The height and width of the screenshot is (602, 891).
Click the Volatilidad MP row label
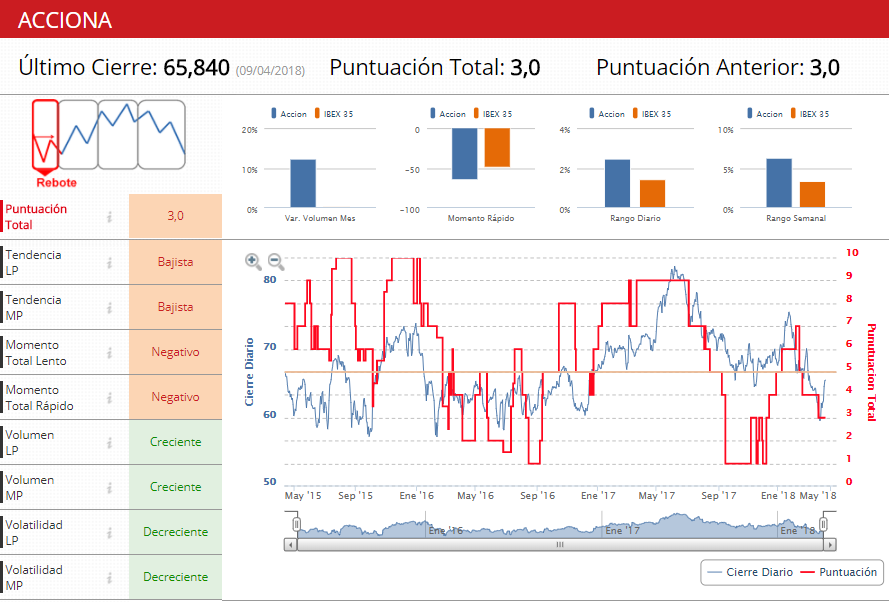[34, 577]
